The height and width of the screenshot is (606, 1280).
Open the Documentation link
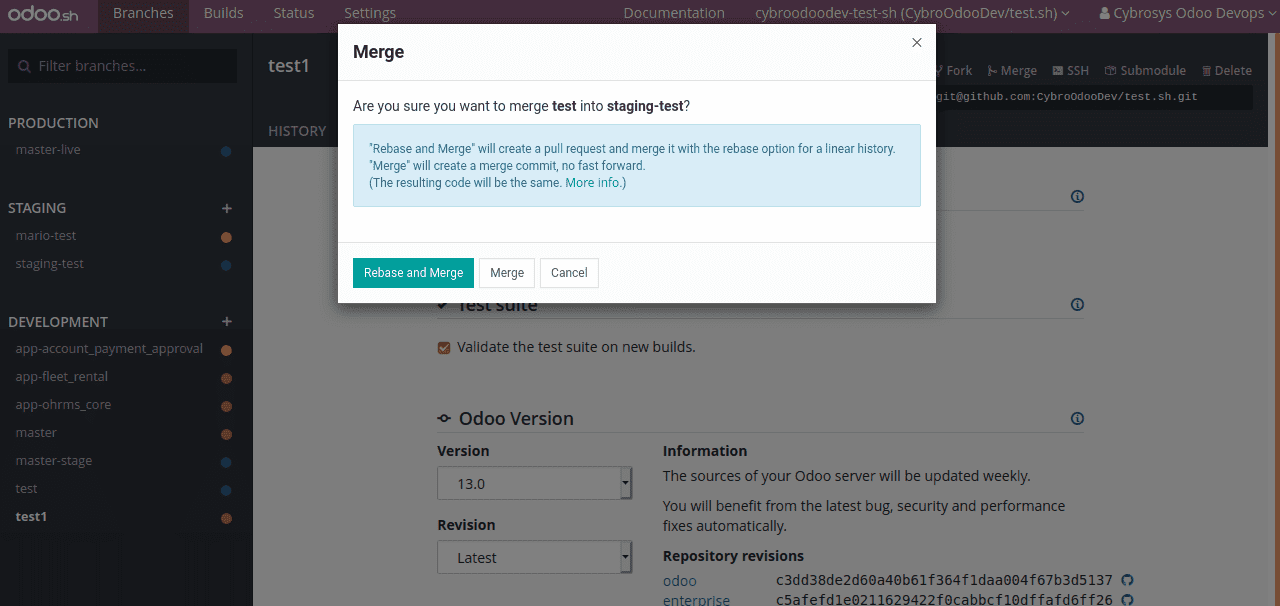click(x=674, y=13)
